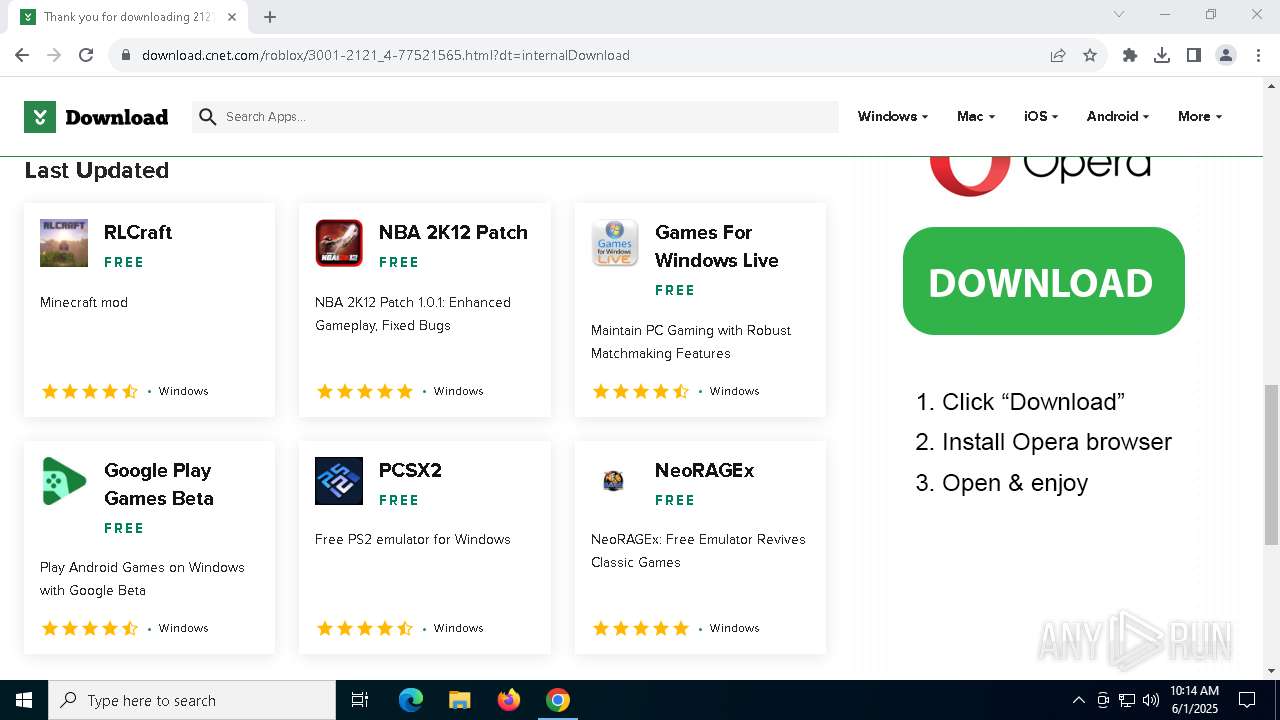The height and width of the screenshot is (720, 1280).
Task: Open Windows Start menu
Action: (24, 700)
